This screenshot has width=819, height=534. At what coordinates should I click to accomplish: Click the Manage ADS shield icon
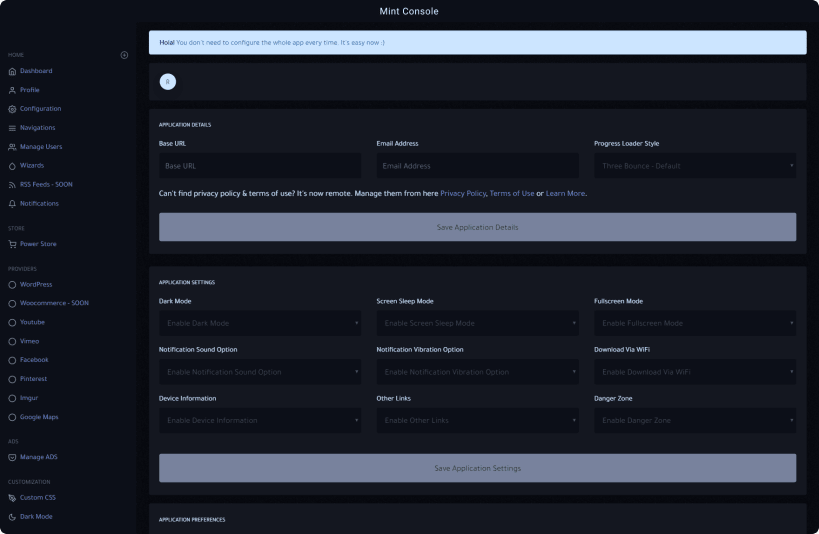pyautogui.click(x=12, y=457)
